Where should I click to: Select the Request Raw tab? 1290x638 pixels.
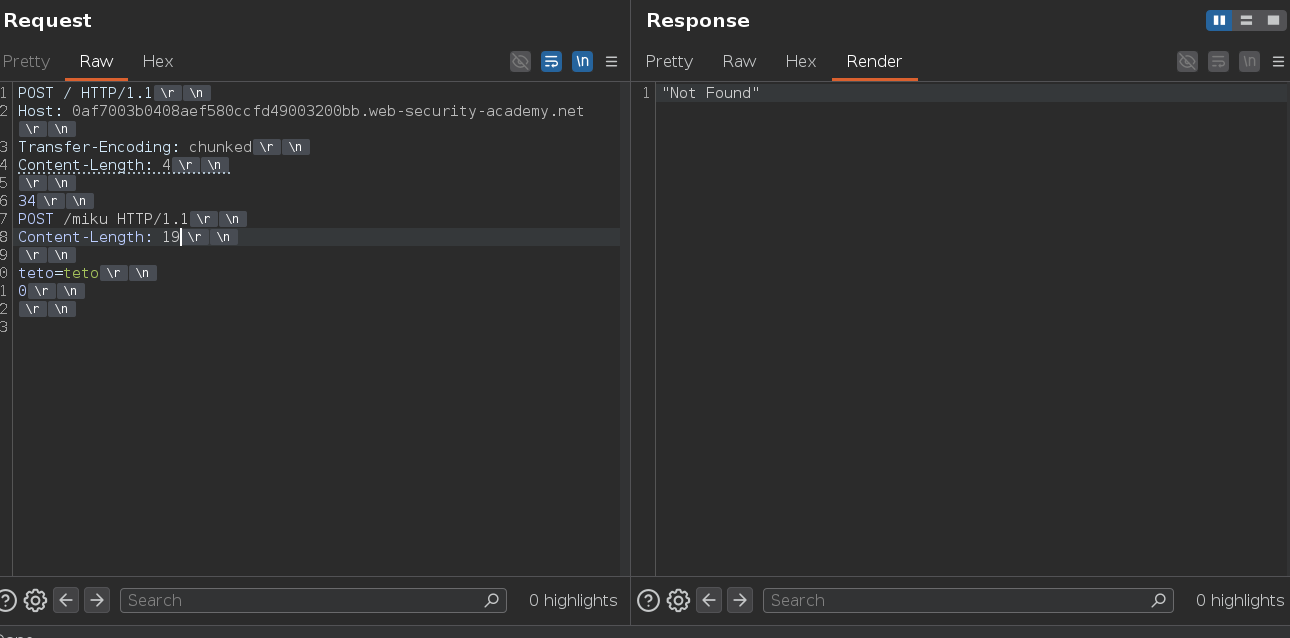coord(96,61)
